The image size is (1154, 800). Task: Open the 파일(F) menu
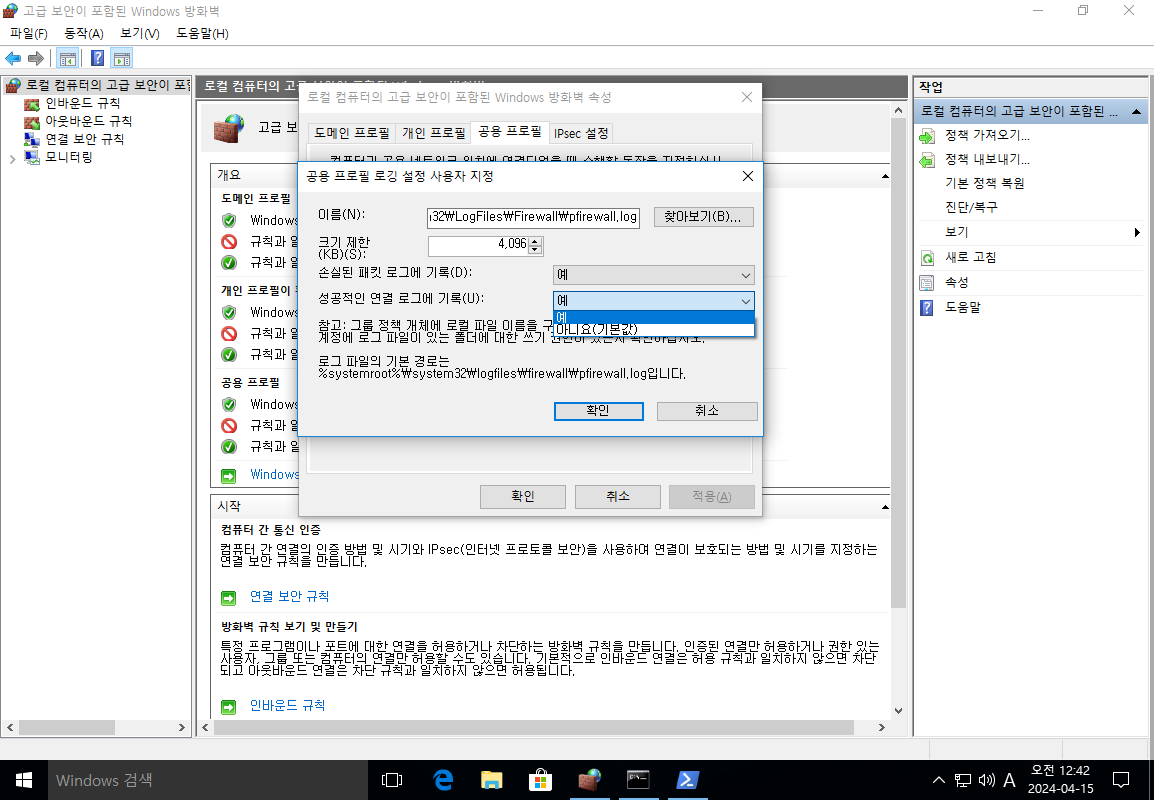29,34
